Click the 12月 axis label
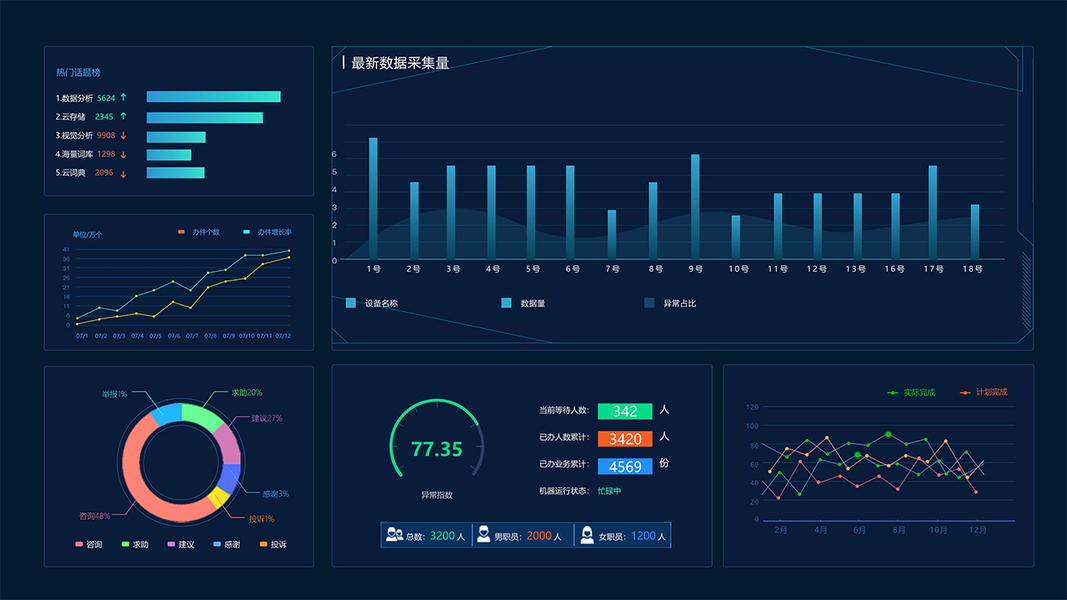The image size is (1067, 600). (978, 530)
